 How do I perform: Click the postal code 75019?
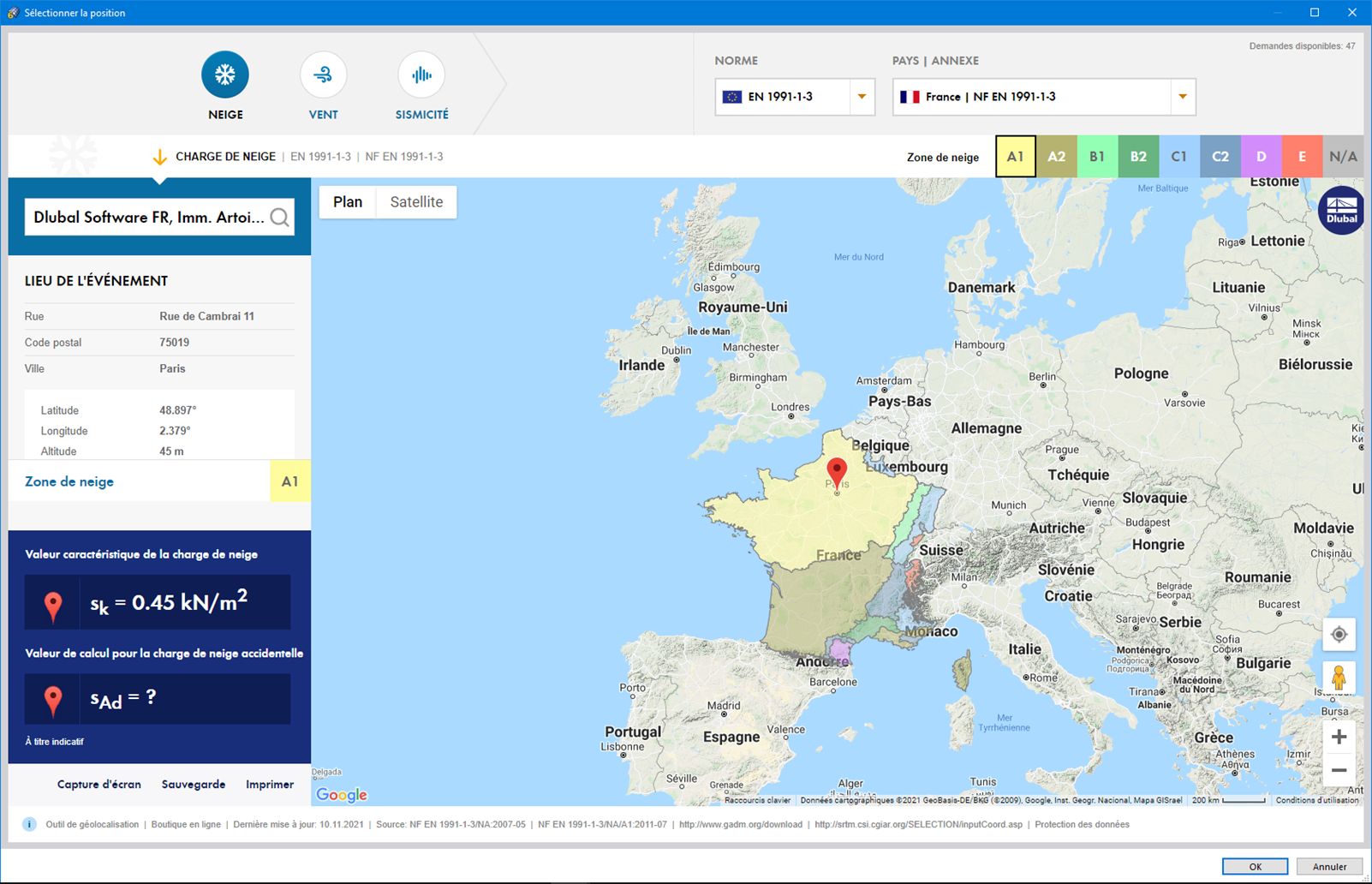pos(174,343)
